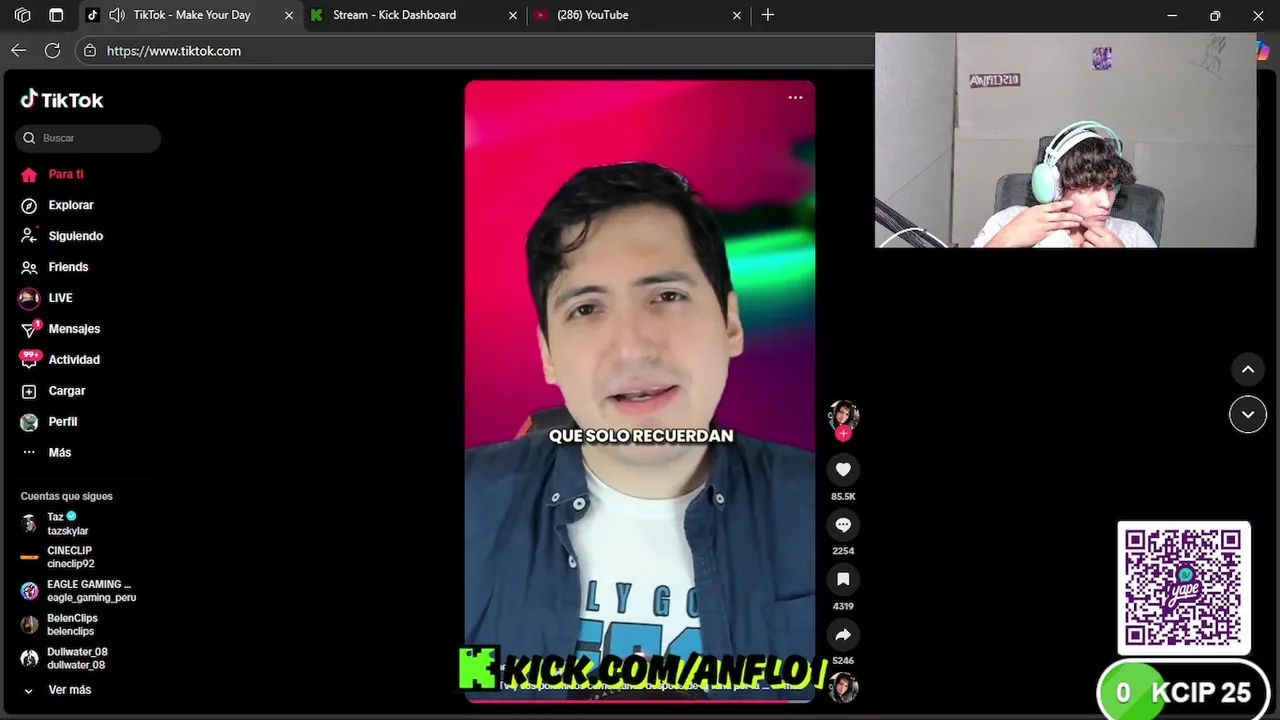Open the sound disc thumbnail
The image size is (1280, 720).
(x=843, y=687)
